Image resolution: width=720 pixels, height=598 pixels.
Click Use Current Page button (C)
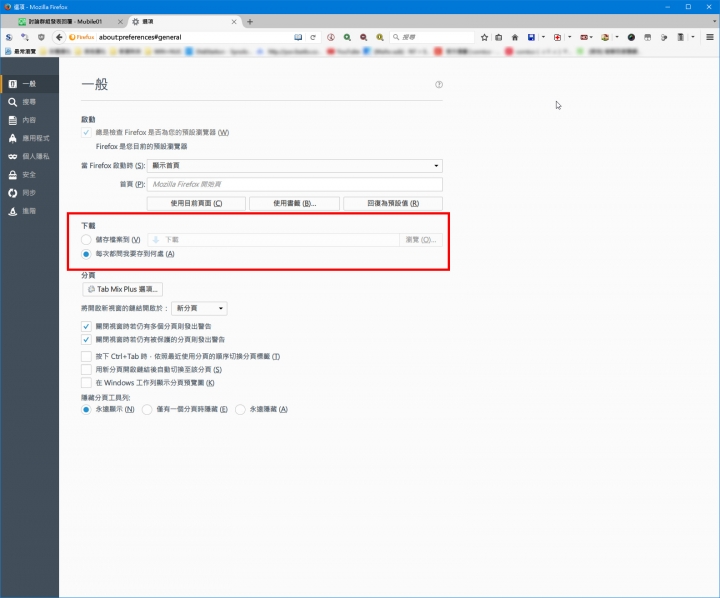197,203
